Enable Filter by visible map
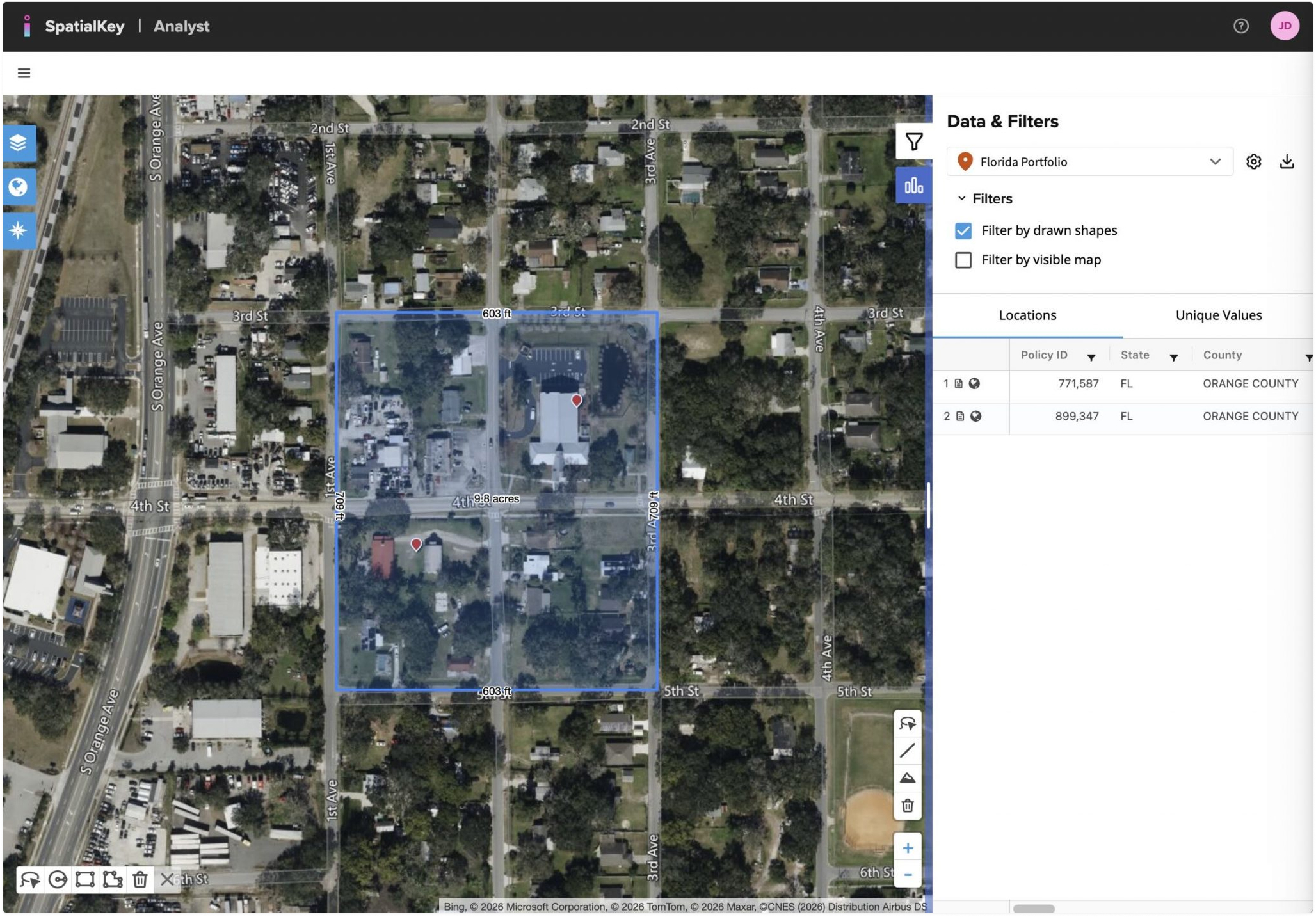 click(963, 260)
